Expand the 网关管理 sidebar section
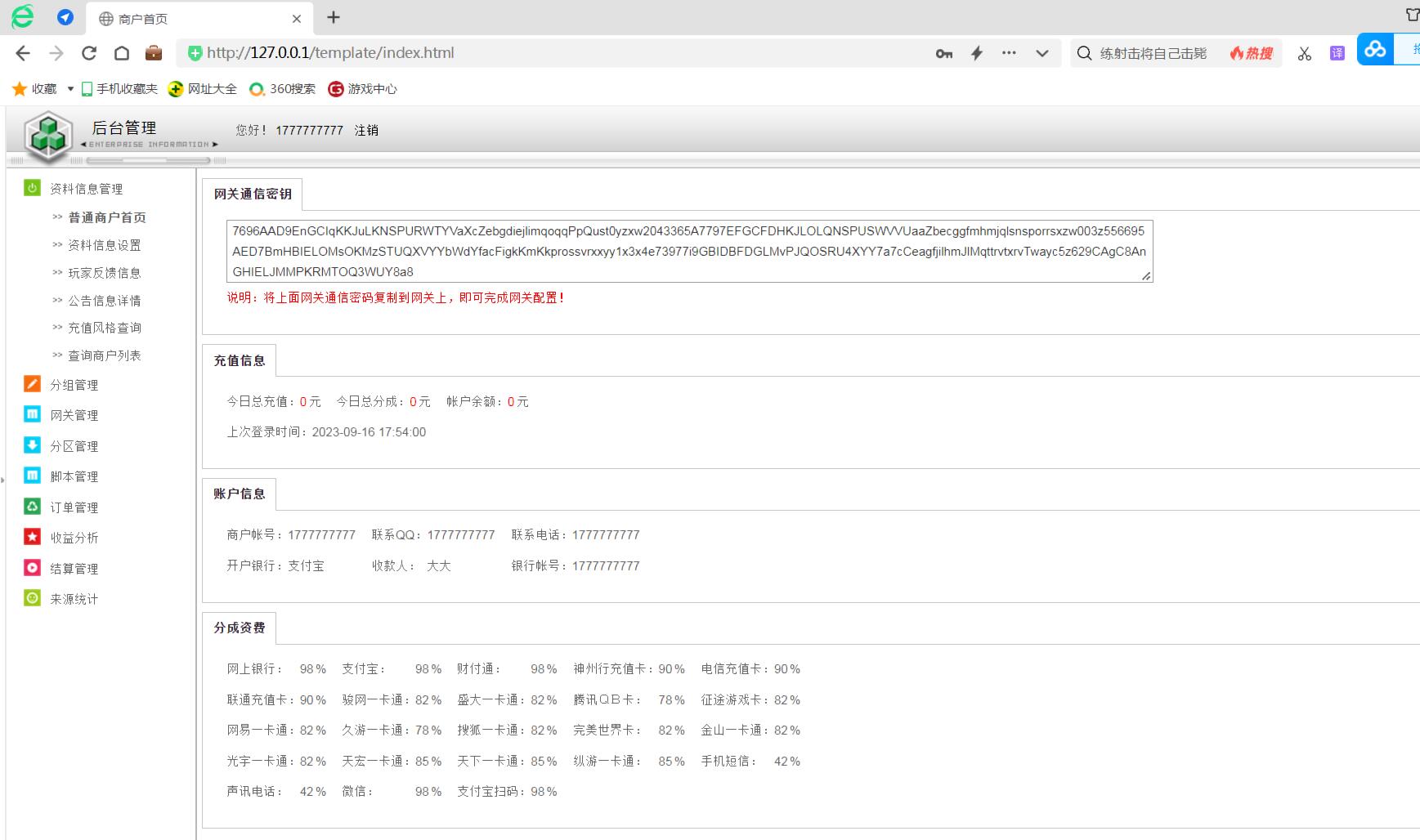Viewport: 1420px width, 840px height. coord(74,415)
